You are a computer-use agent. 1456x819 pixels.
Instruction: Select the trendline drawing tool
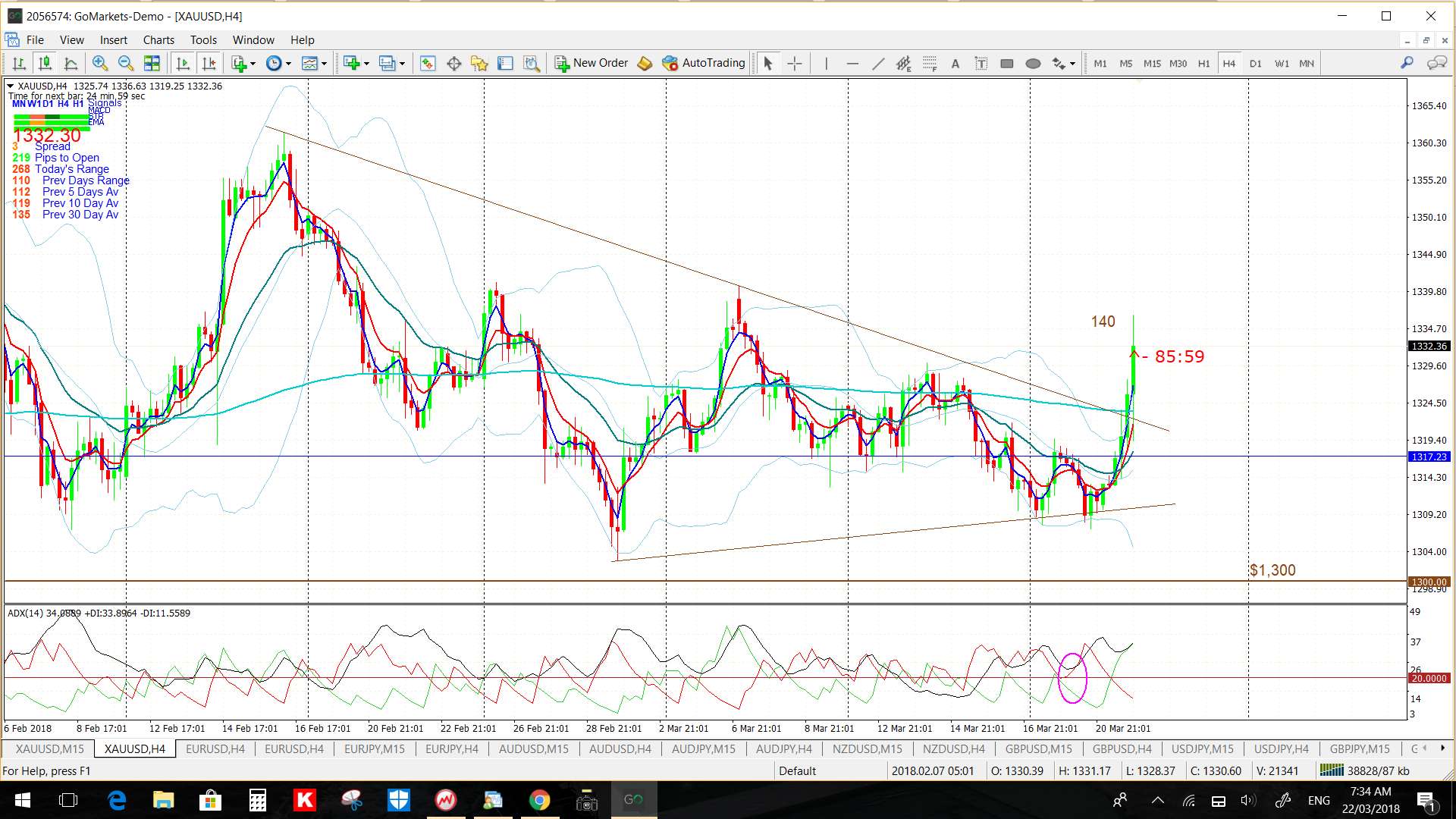pyautogui.click(x=878, y=64)
